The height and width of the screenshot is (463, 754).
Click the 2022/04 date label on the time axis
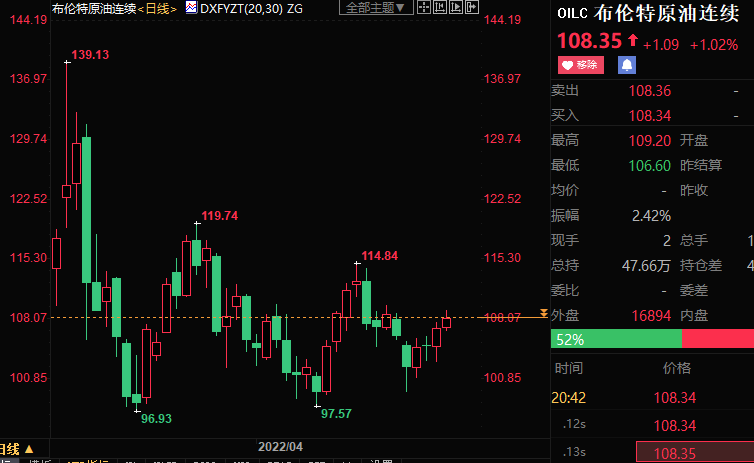tap(279, 446)
